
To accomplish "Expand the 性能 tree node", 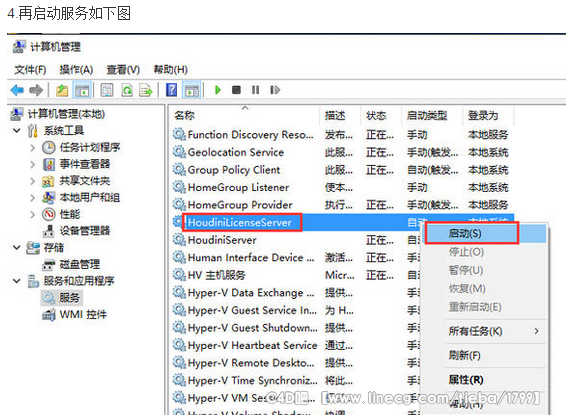I will click(x=32, y=214).
